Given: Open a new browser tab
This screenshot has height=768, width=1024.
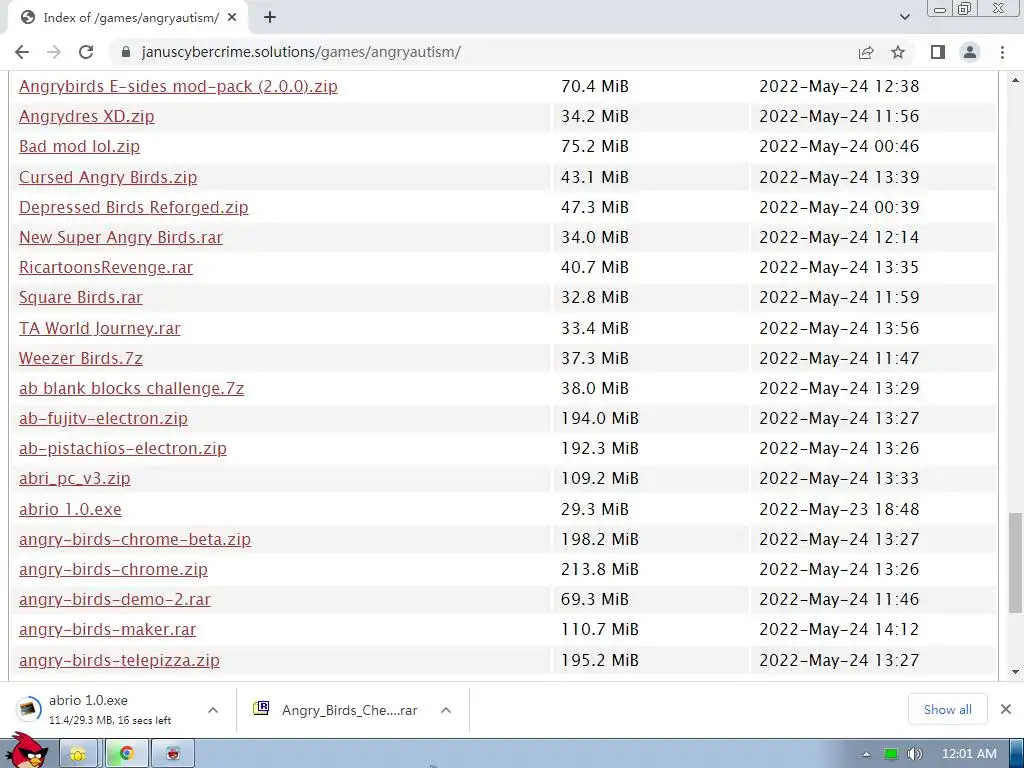Looking at the screenshot, I should 270,18.
